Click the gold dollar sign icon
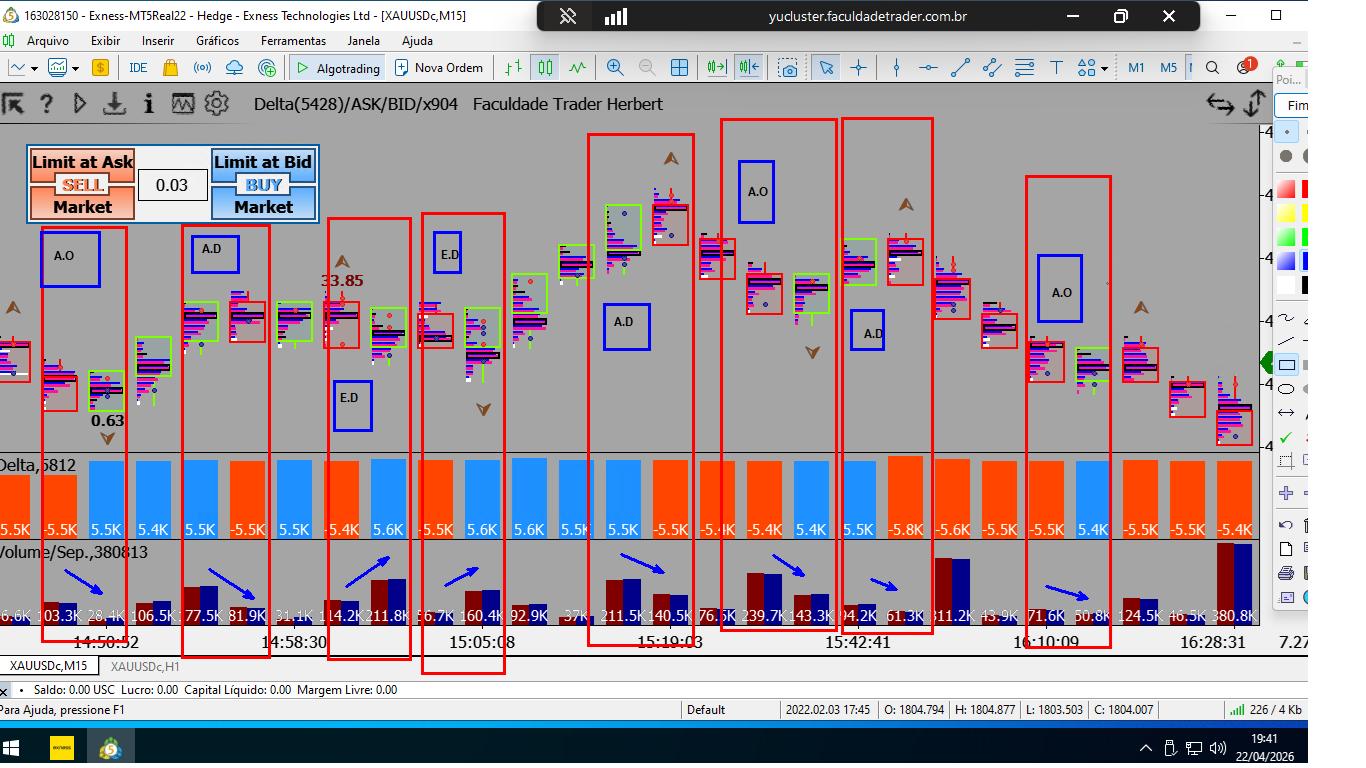The image size is (1366, 768). click(100, 68)
